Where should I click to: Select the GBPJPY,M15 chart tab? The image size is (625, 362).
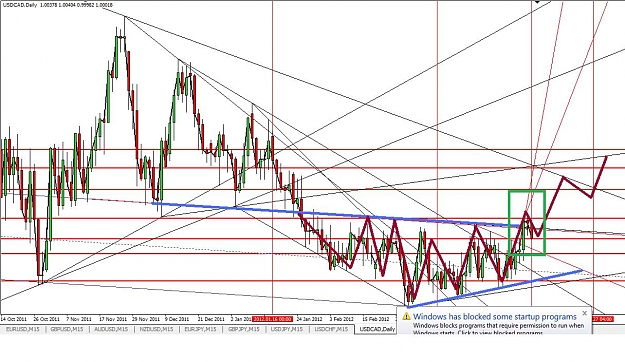pos(244,329)
